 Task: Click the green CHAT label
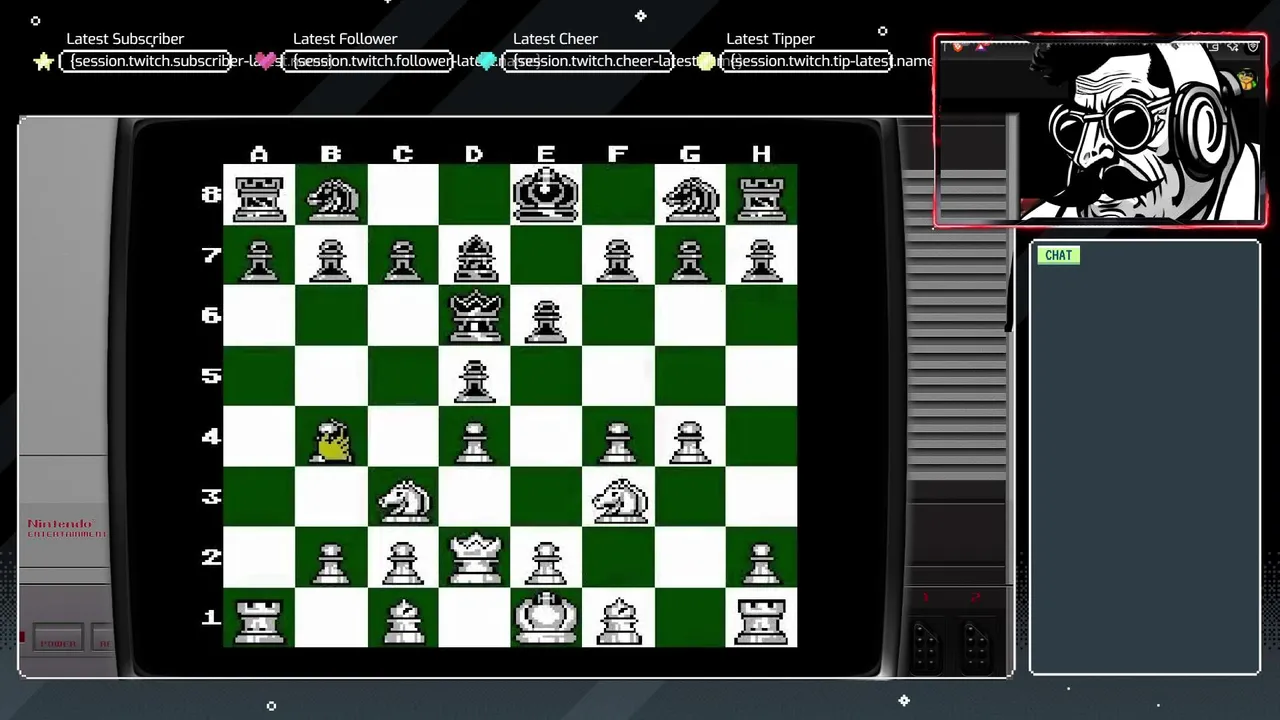pos(1058,255)
